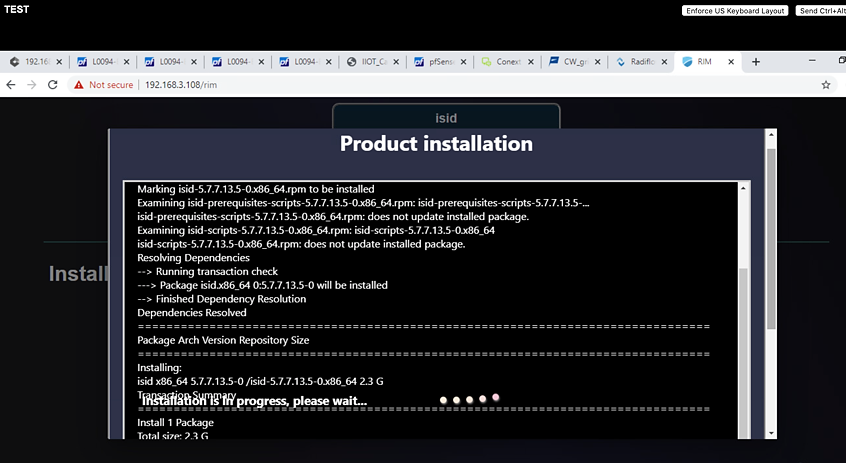Click the installation log scrollbar thumb

pyautogui.click(x=743, y=353)
